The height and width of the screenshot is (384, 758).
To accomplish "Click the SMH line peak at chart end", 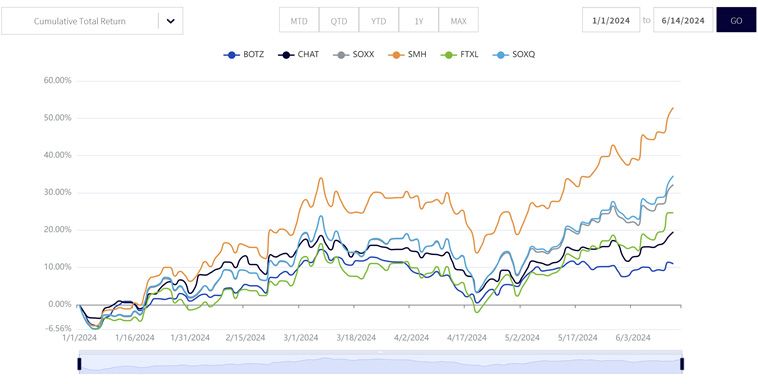I will (x=673, y=108).
